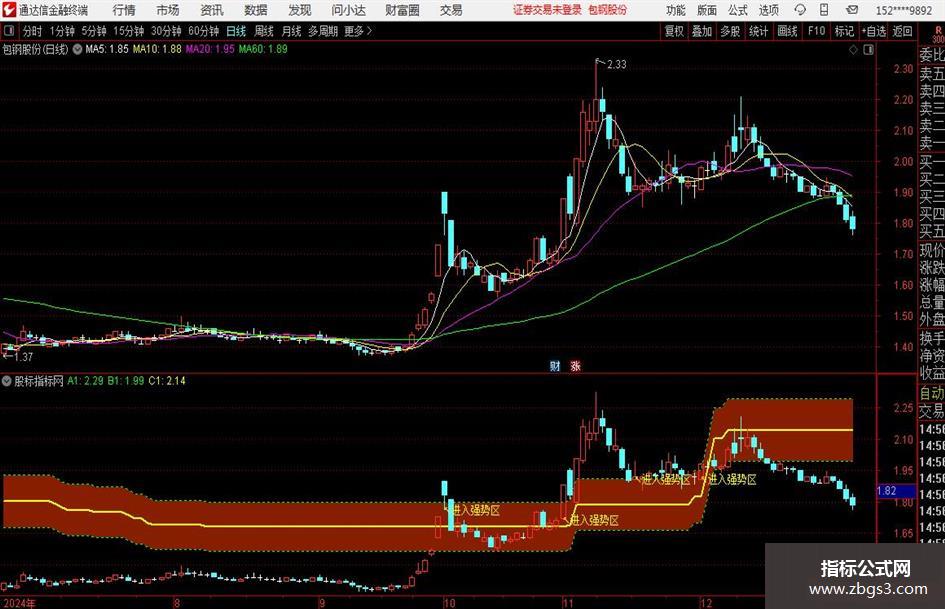Open the 版面 menu
Image resolution: width=945 pixels, height=609 pixels.
click(x=706, y=10)
